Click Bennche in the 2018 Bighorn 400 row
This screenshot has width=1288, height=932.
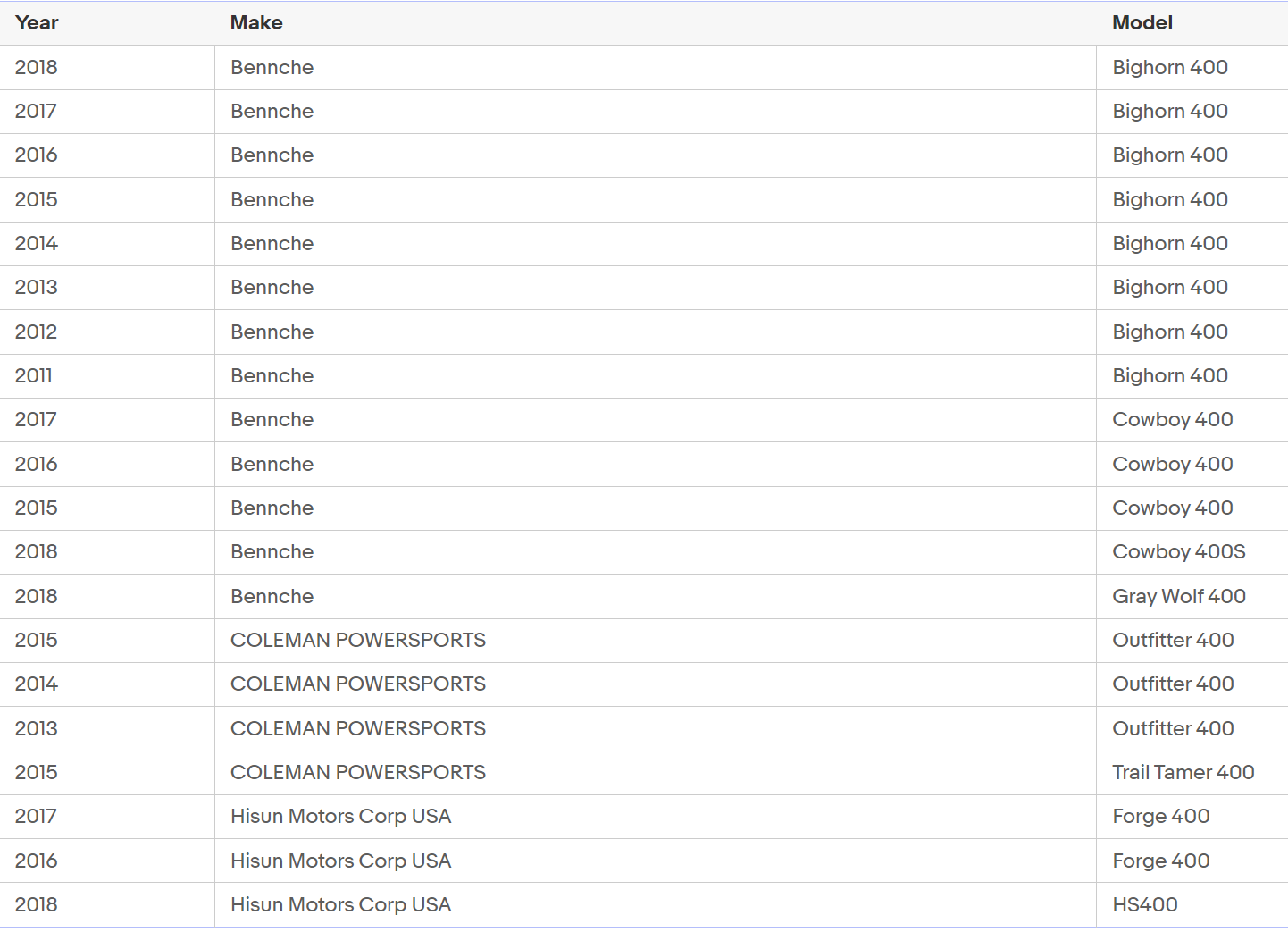point(272,67)
